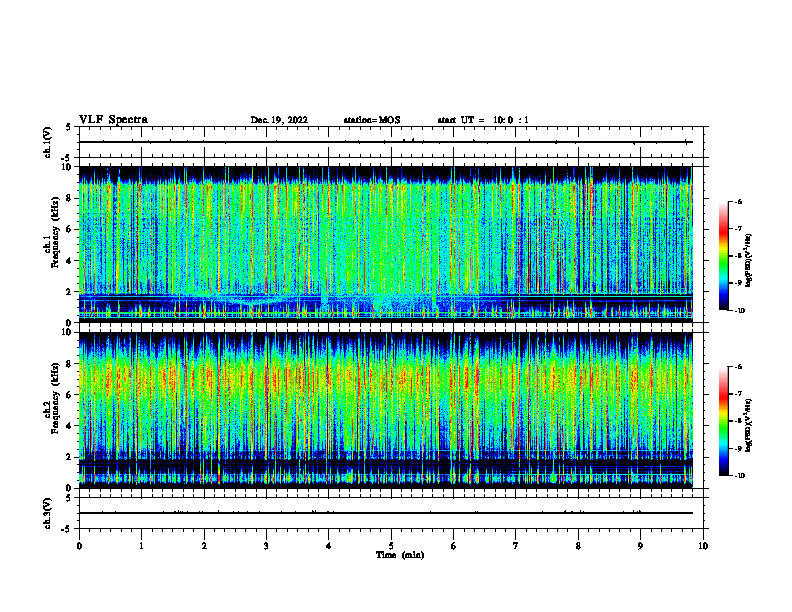The width and height of the screenshot is (792, 612).
Task: Click the "VLF Spectra" title text
Action: pyautogui.click(x=113, y=120)
